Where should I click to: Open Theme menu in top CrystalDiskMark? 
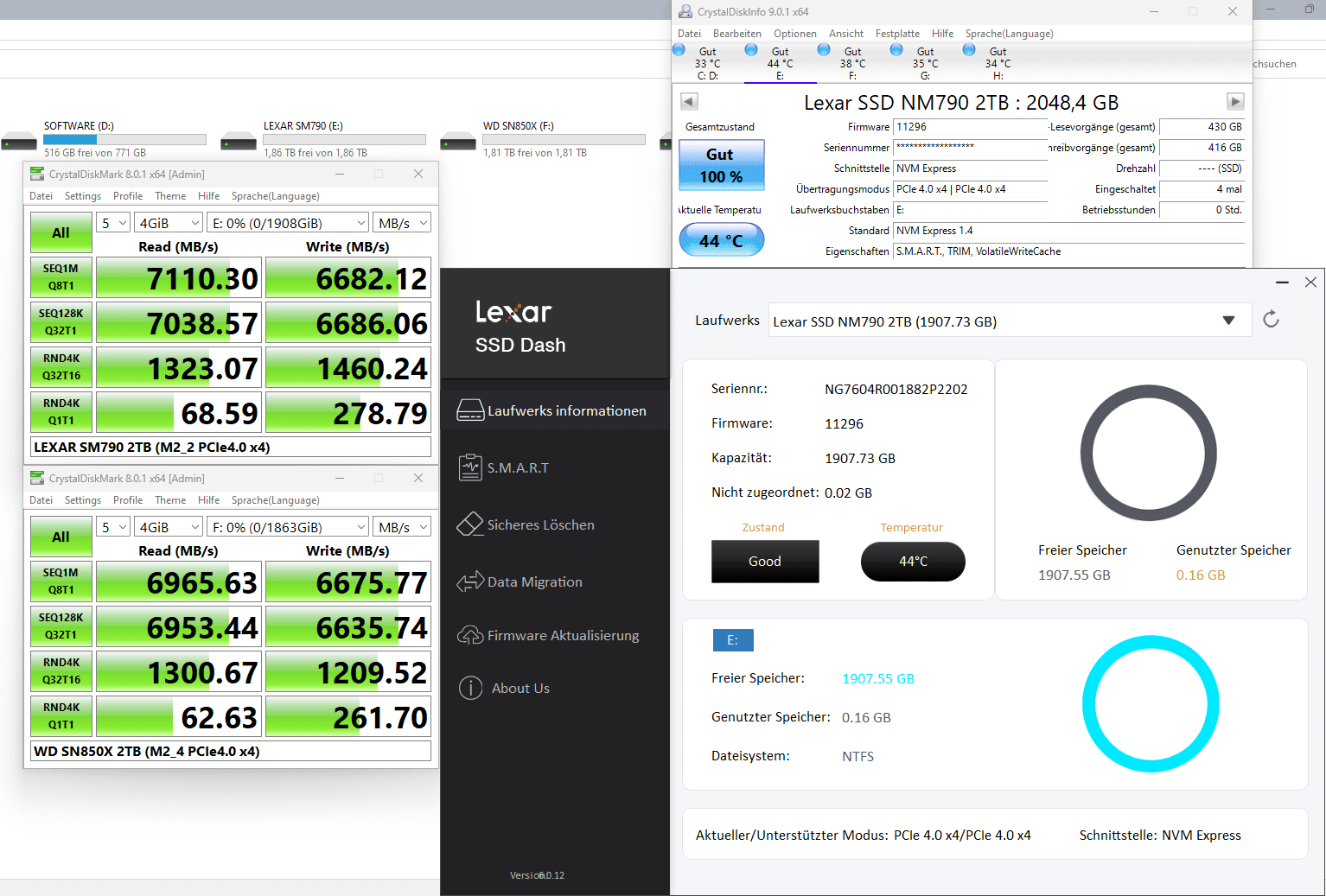170,196
